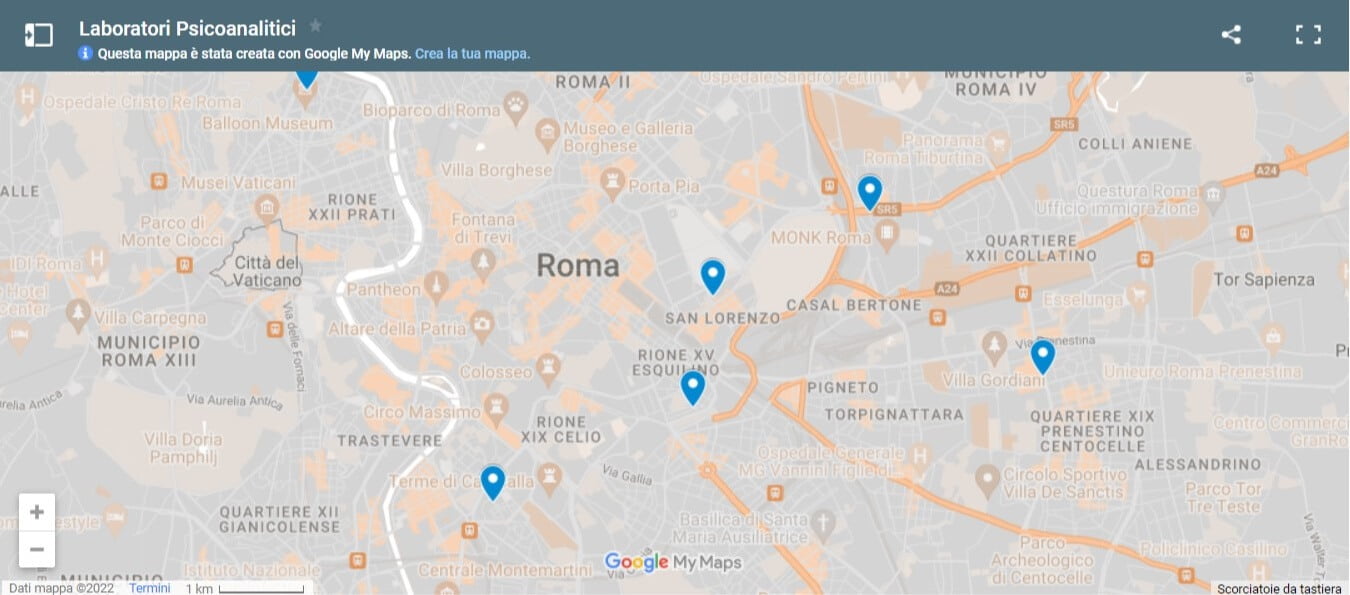Click the TRASTEVERE district label
This screenshot has width=1350, height=595.
pyautogui.click(x=390, y=440)
